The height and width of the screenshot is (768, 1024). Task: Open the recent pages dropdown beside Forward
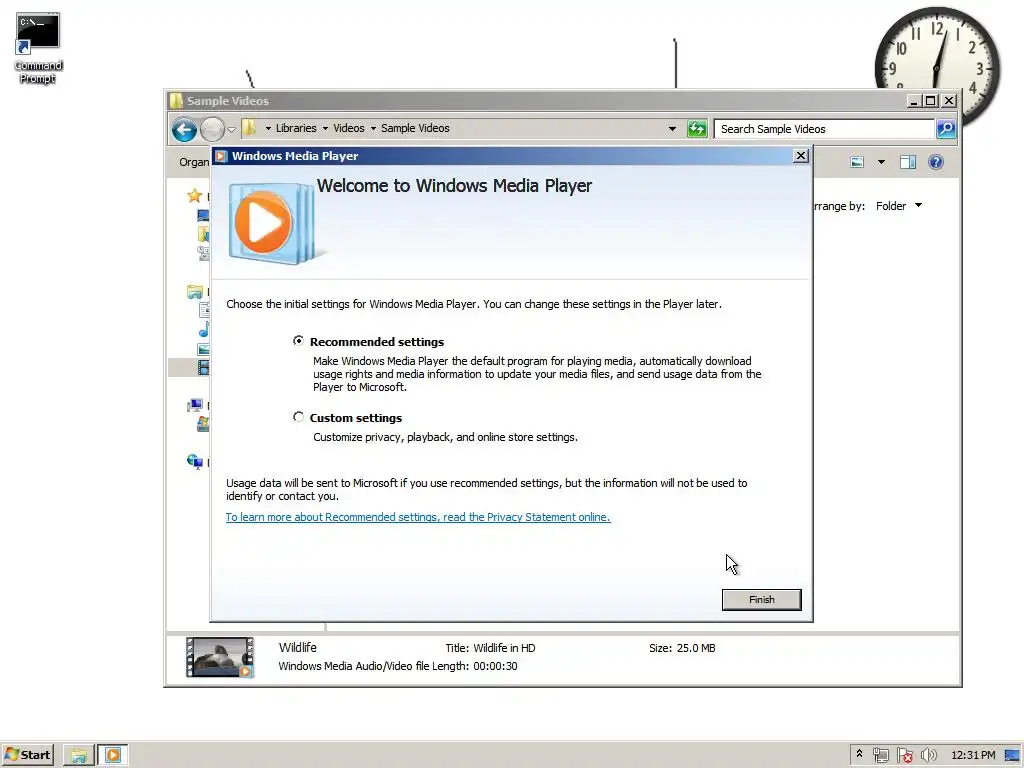pyautogui.click(x=231, y=129)
